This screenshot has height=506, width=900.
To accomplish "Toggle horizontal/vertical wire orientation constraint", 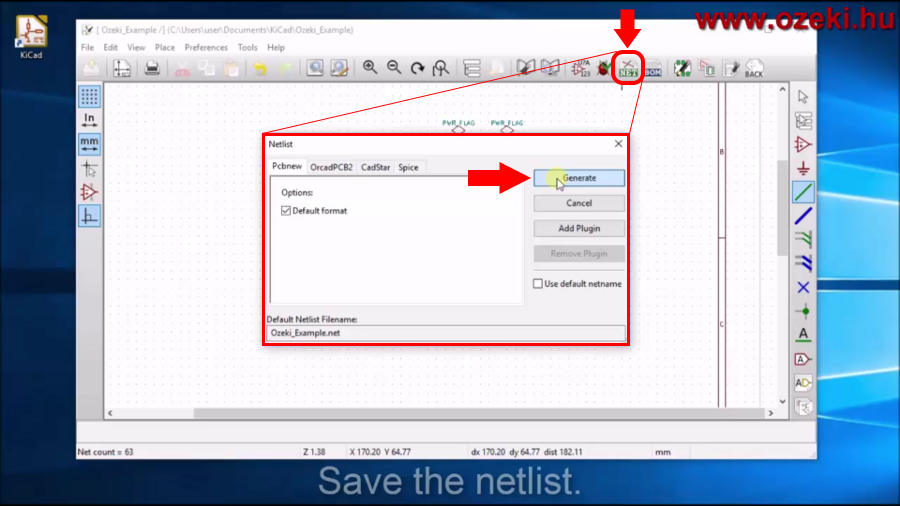I will click(x=89, y=216).
